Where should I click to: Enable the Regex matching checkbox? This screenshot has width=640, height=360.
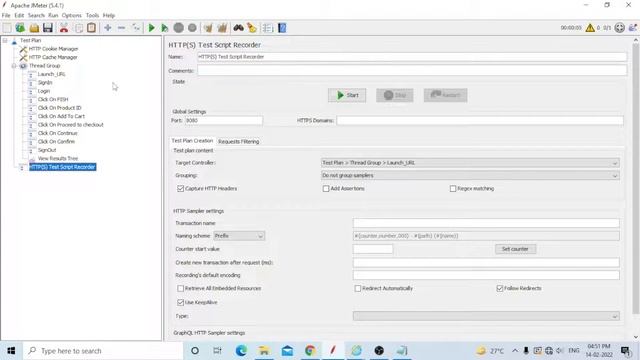(453, 189)
